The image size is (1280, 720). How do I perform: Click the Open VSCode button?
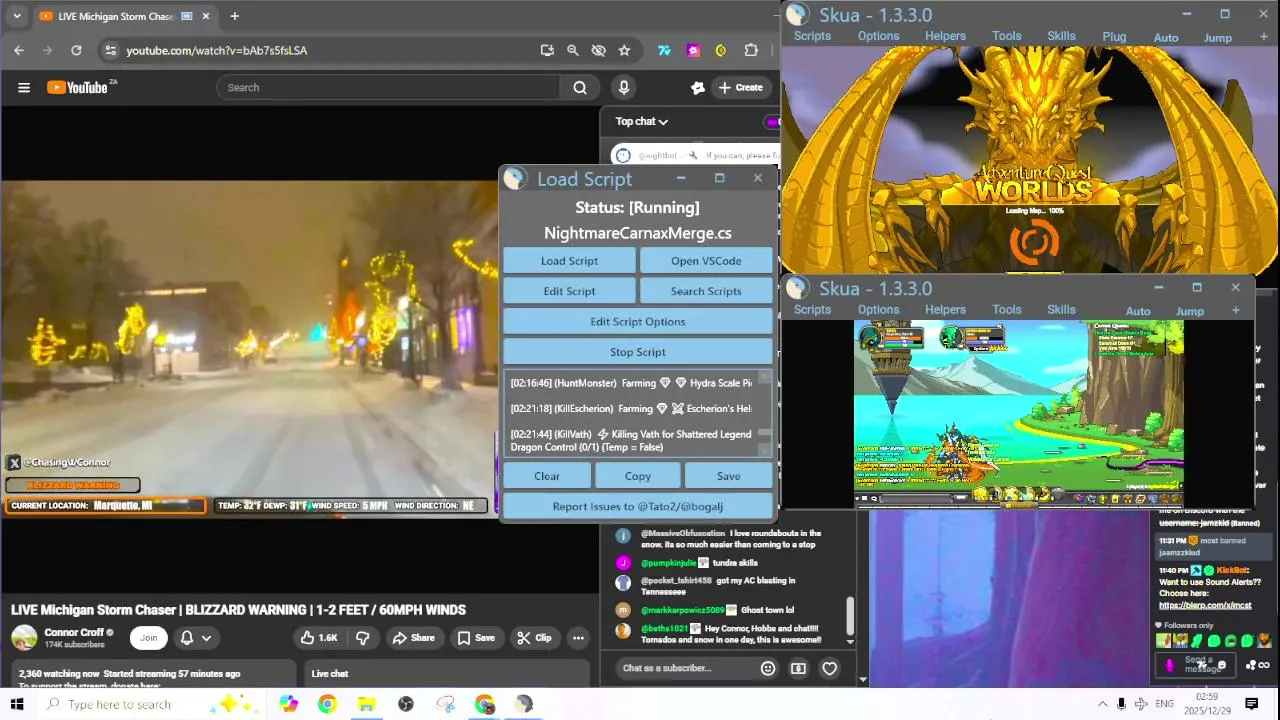pos(706,261)
